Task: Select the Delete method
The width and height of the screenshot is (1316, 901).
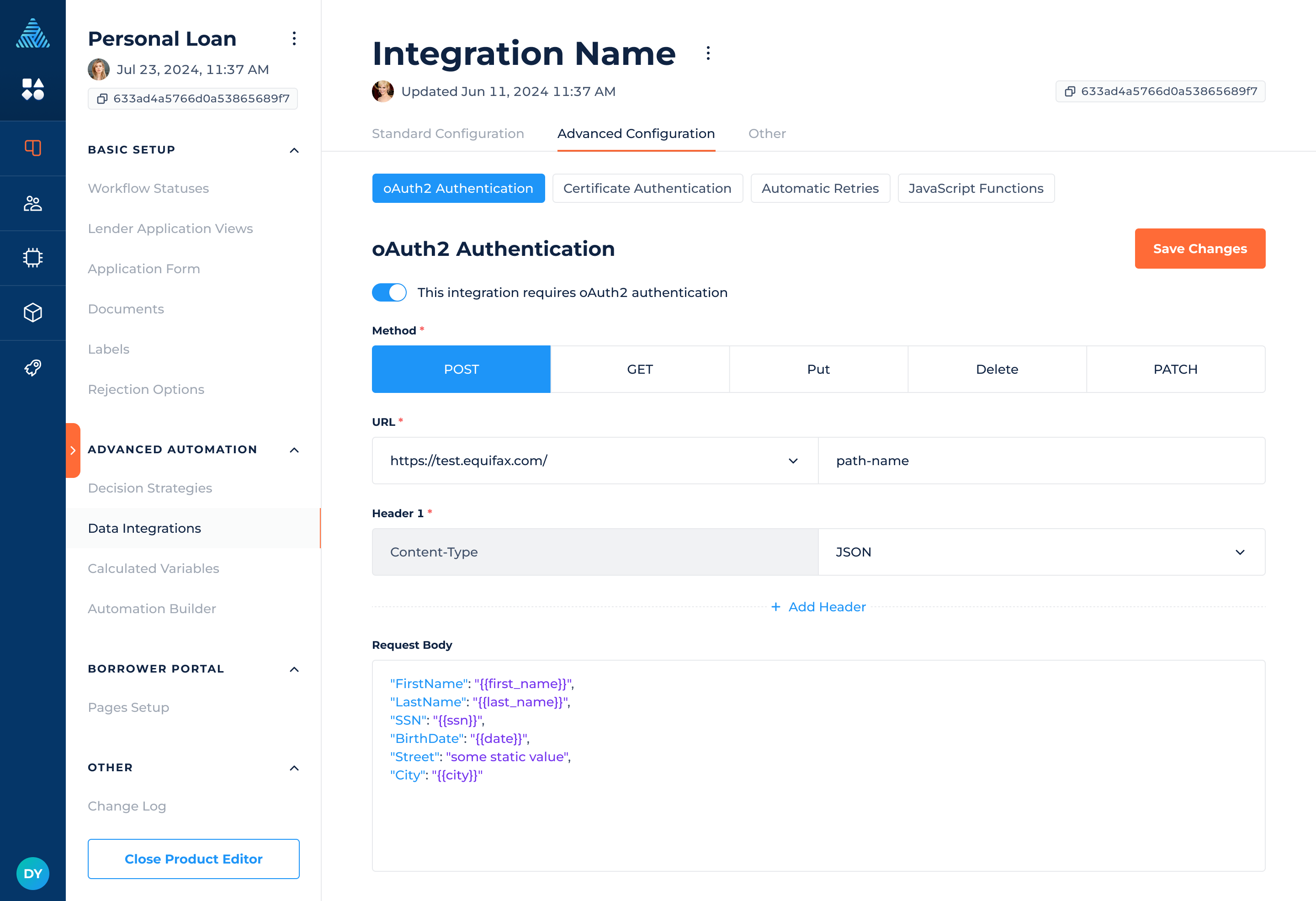Action: [997, 369]
